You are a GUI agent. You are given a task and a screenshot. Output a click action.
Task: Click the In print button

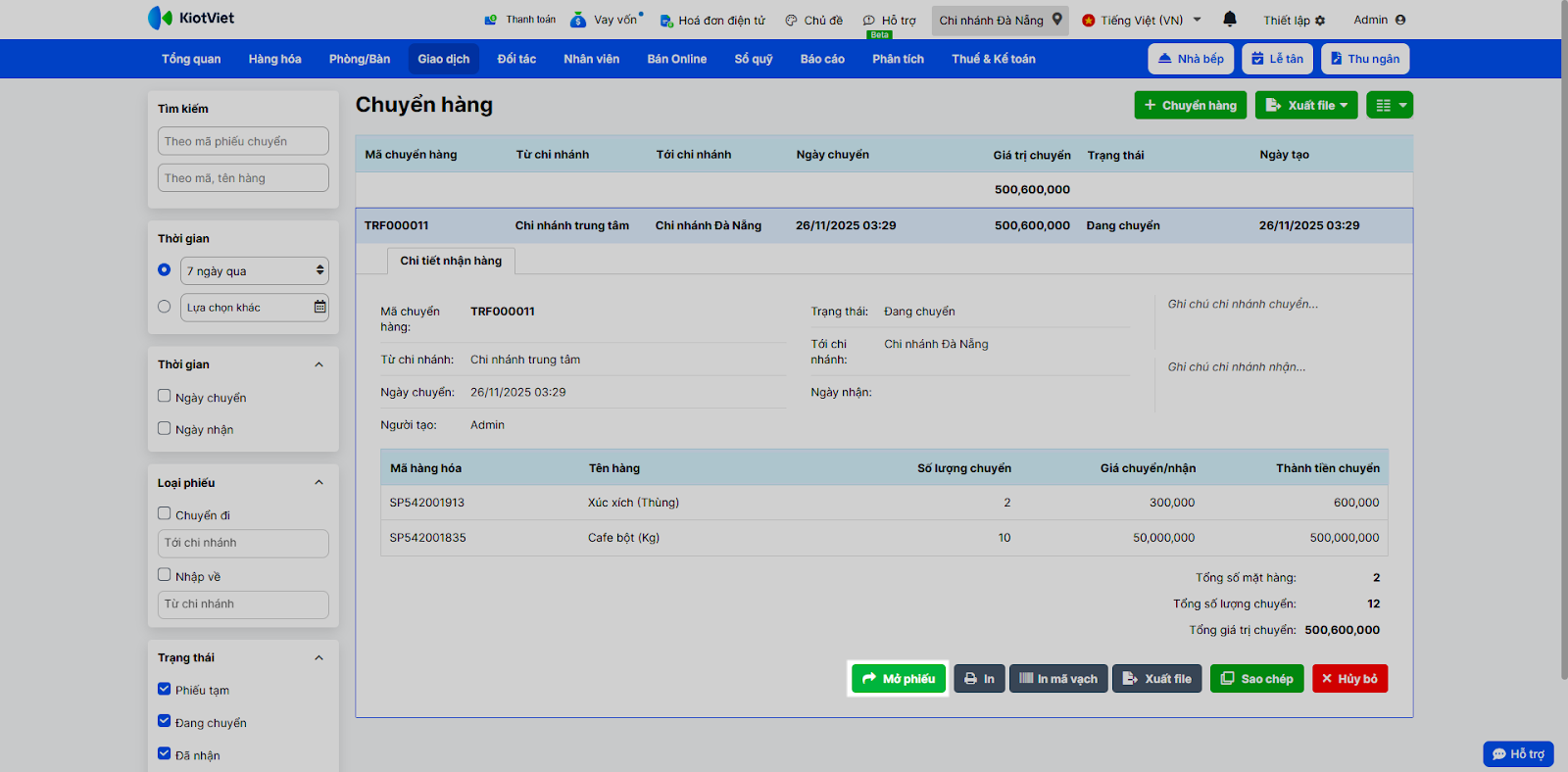pos(979,679)
